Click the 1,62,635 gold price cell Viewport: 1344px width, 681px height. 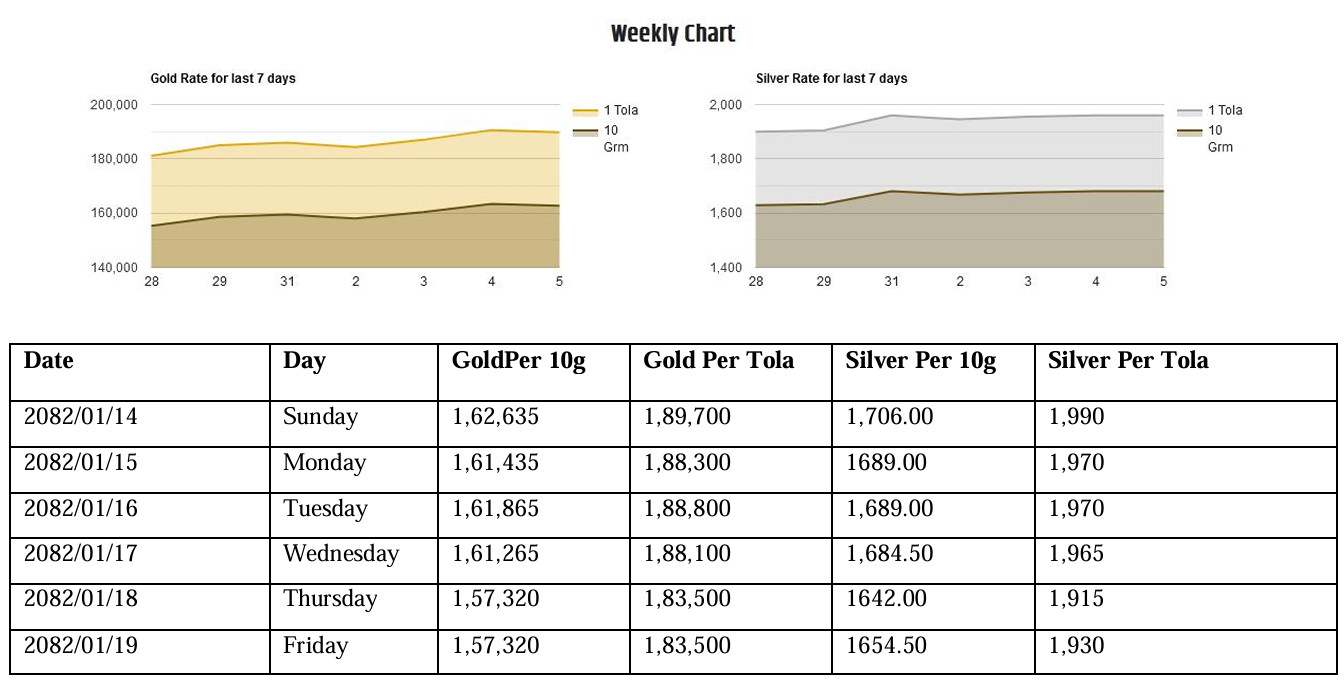(495, 416)
